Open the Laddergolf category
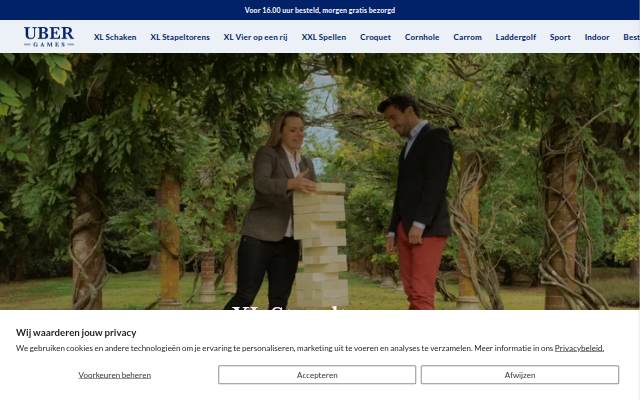Screen dimensions: 640x400 516,37
